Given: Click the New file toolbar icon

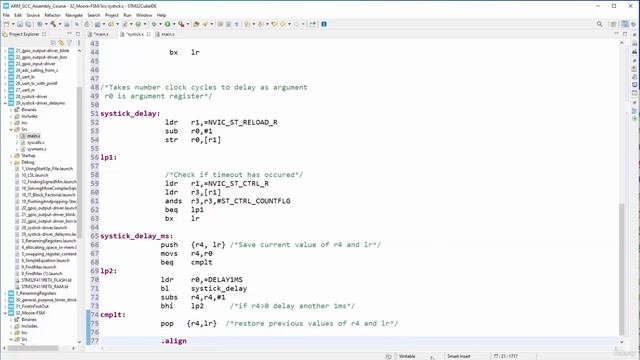Looking at the screenshot, I should tap(7, 24).
